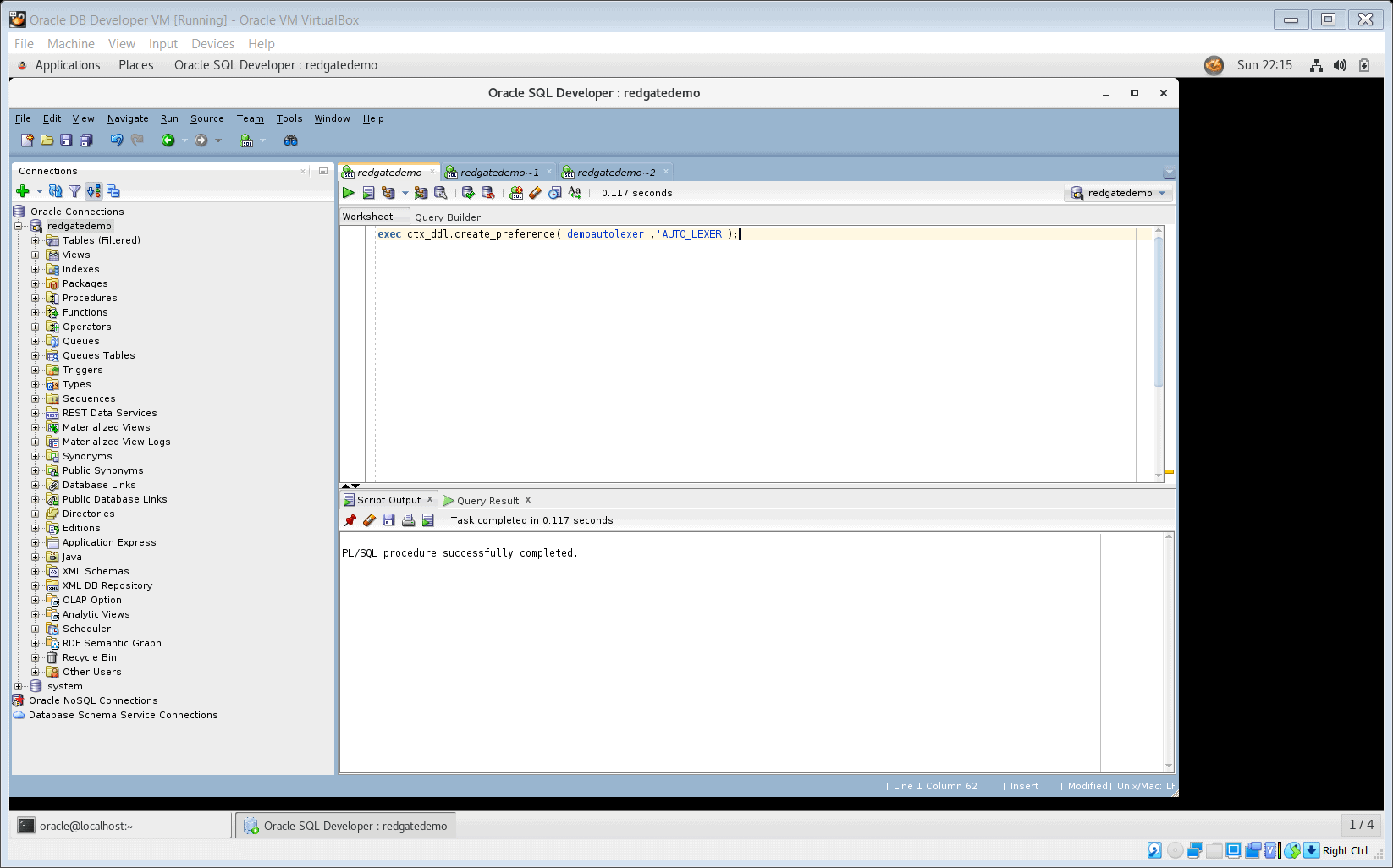Click the New file toolbar icon
Image resolution: width=1393 pixels, height=868 pixels.
tap(27, 140)
